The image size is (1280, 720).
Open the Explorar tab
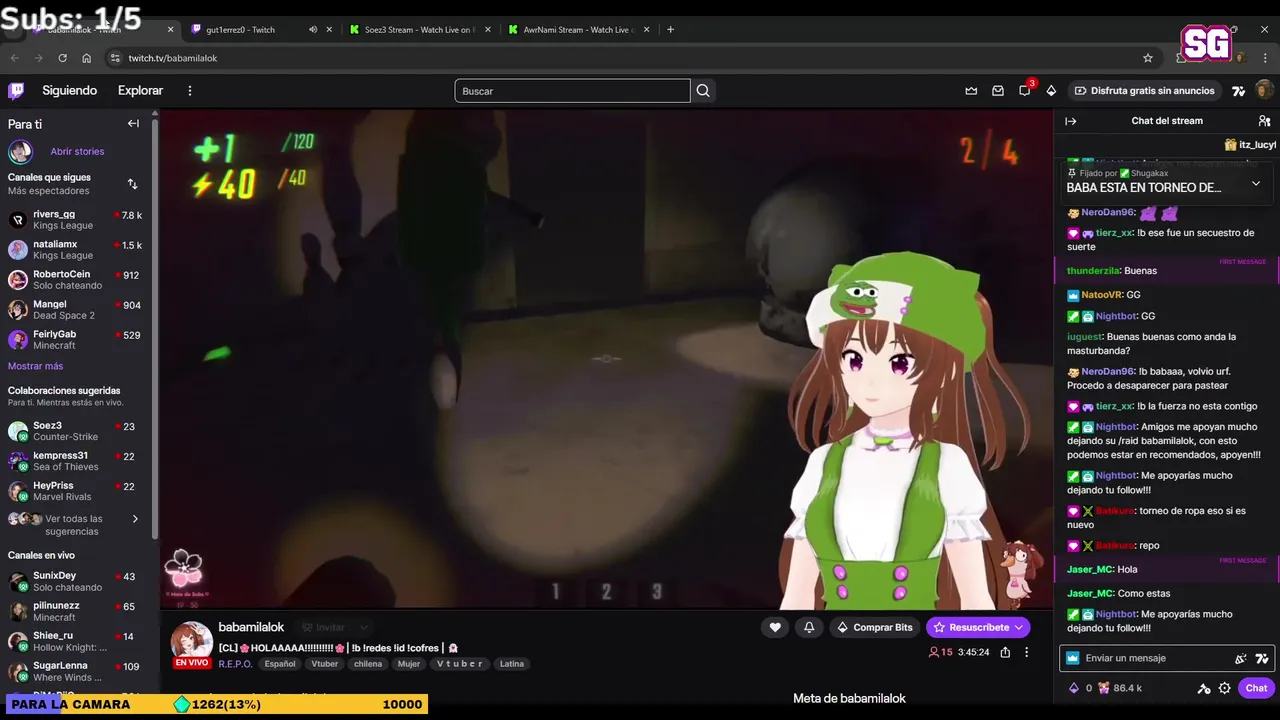coord(140,90)
